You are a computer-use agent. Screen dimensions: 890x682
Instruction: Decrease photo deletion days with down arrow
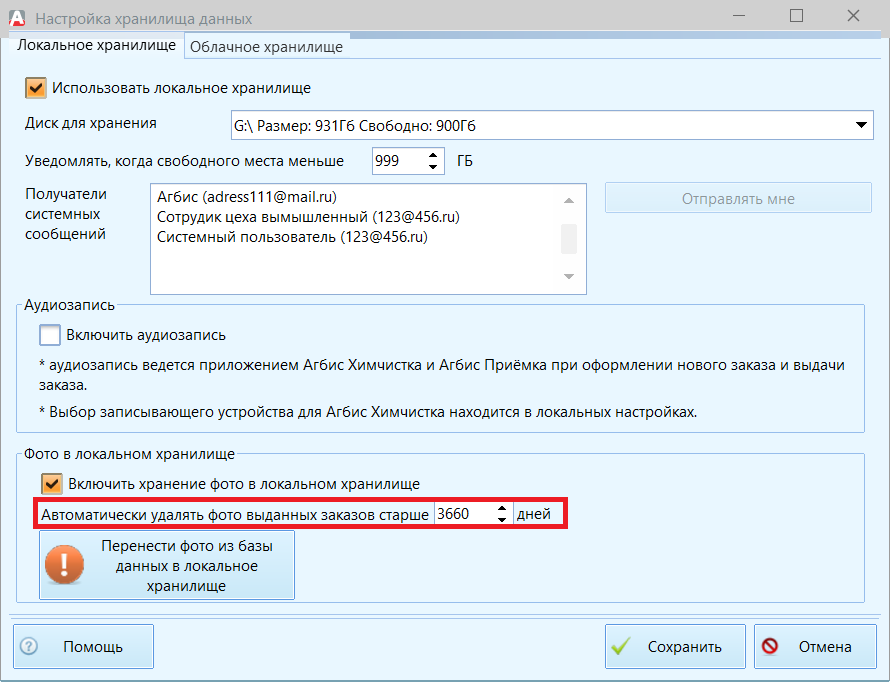point(502,520)
